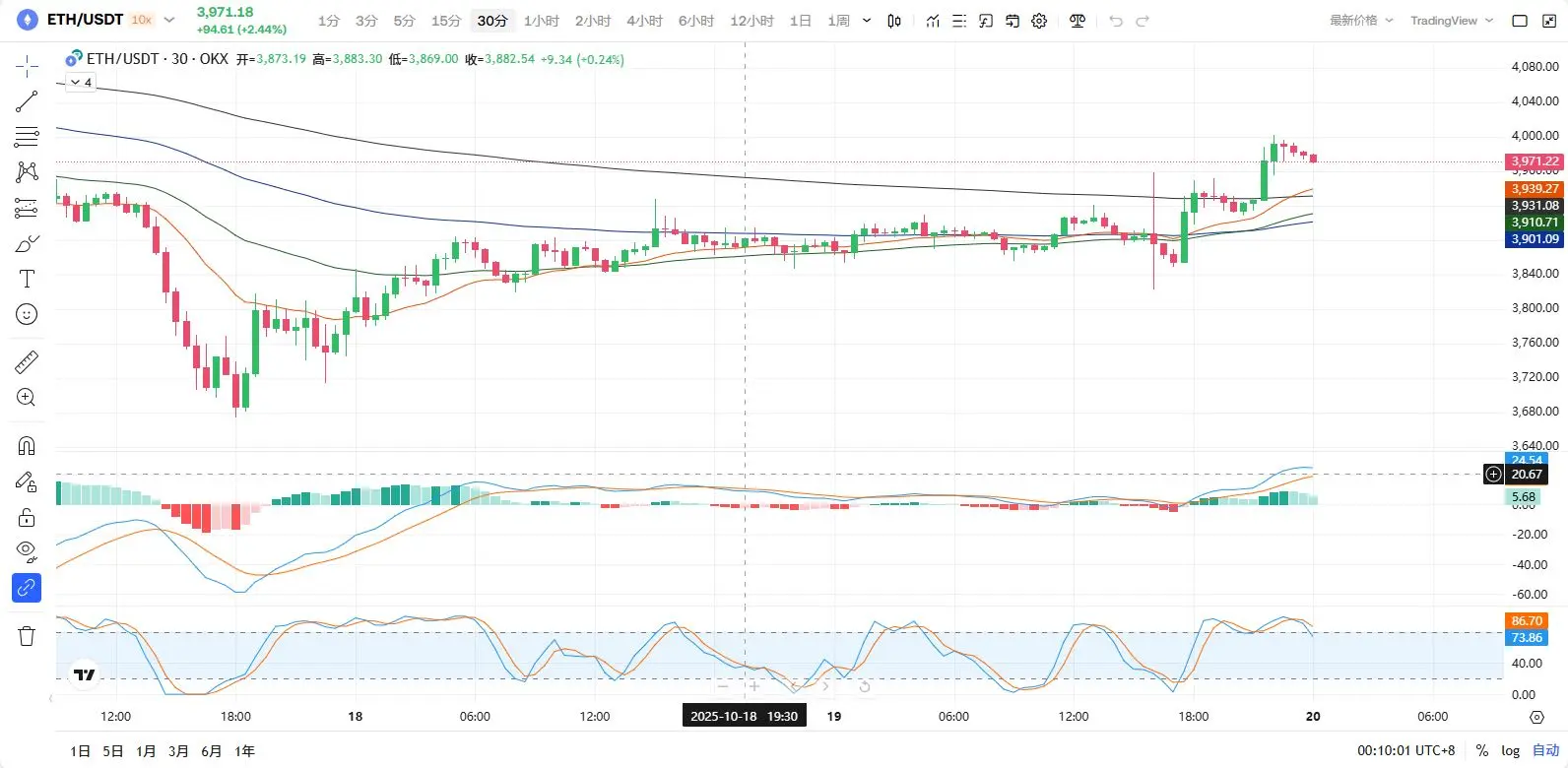Viewport: 1568px width, 768px height.
Task: Click the plus button beside 20.67 label
Action: [1493, 475]
